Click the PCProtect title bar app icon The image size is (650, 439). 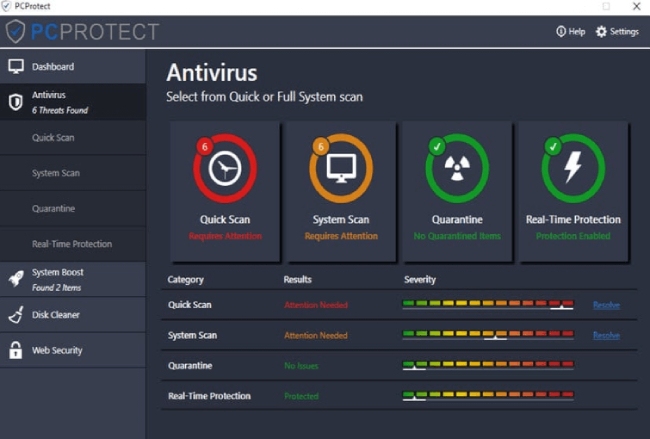[x=6, y=6]
